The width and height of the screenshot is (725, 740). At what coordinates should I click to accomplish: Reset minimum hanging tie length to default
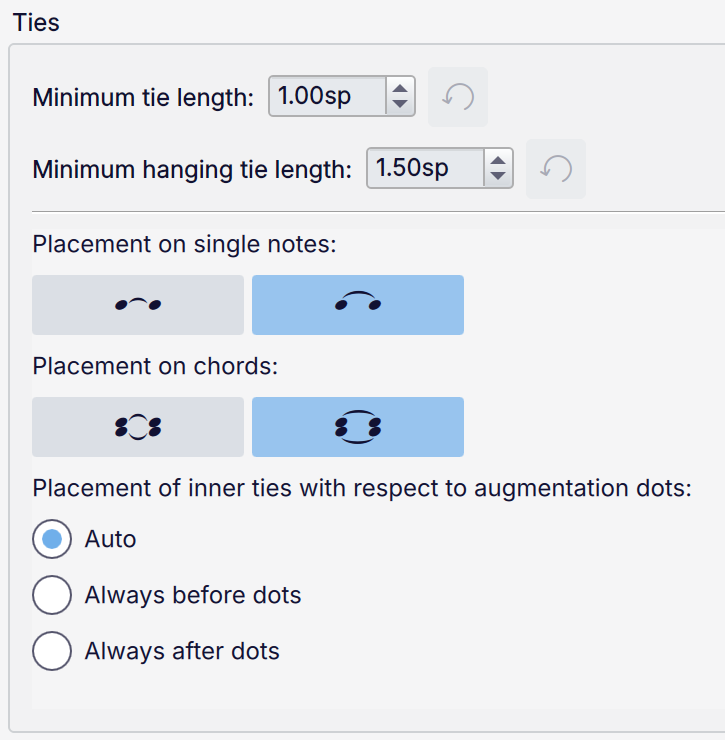[x=556, y=169]
